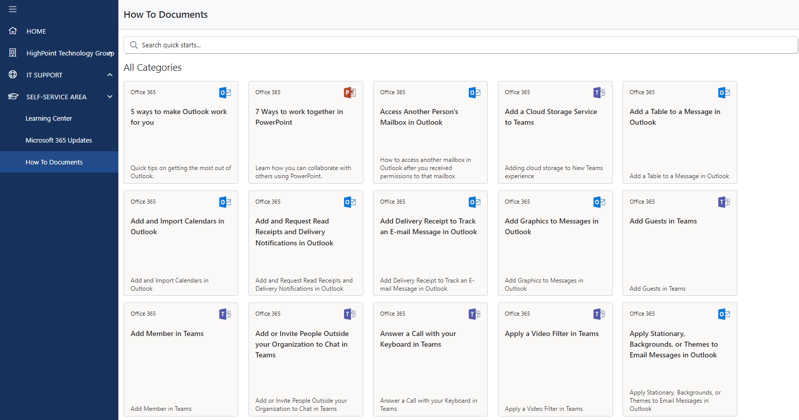Open 'Add a Table to a Message in Outlook' title
The width and height of the screenshot is (799, 420).
pos(675,117)
